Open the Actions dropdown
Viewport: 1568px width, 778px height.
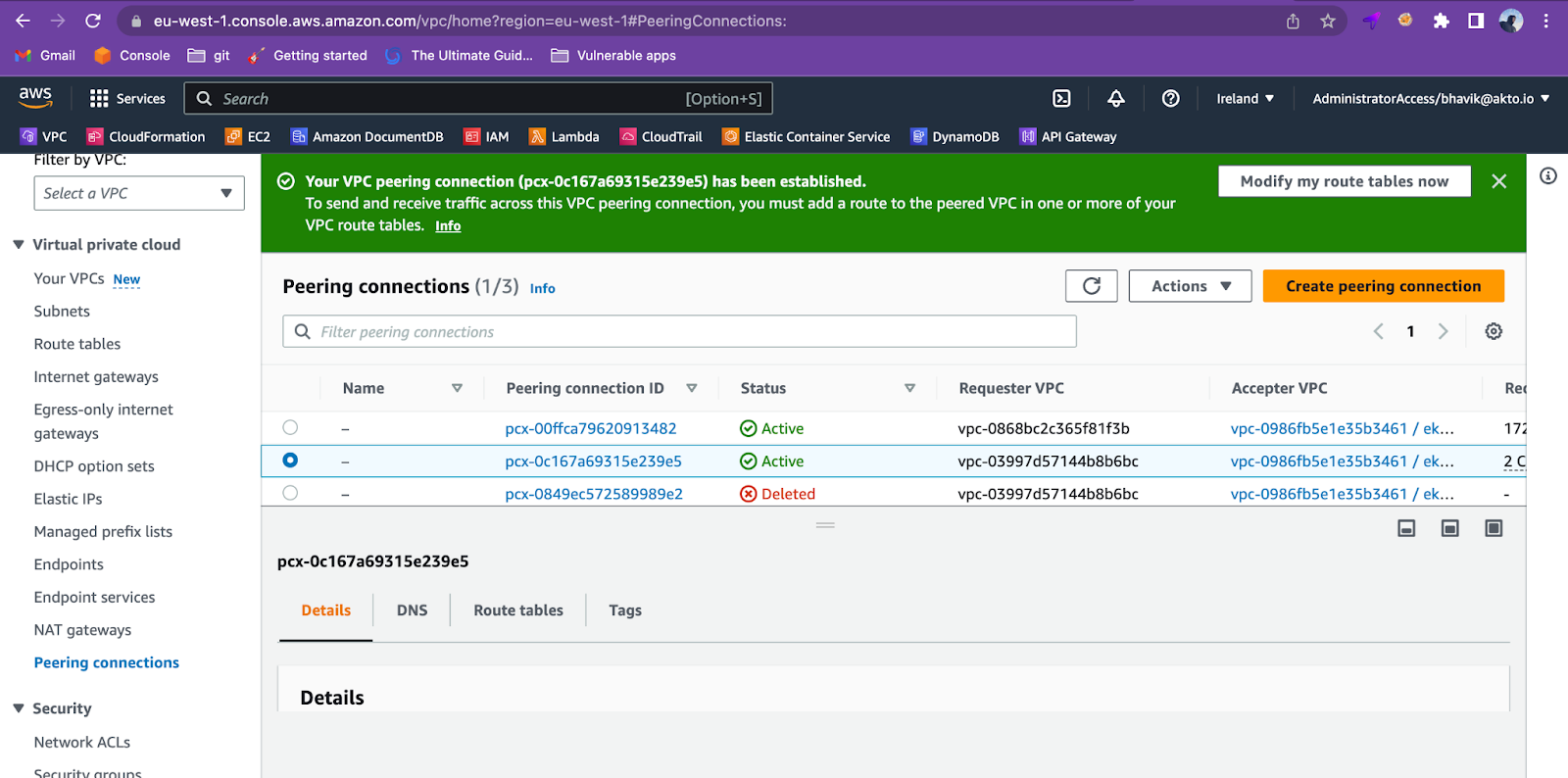pyautogui.click(x=1190, y=286)
